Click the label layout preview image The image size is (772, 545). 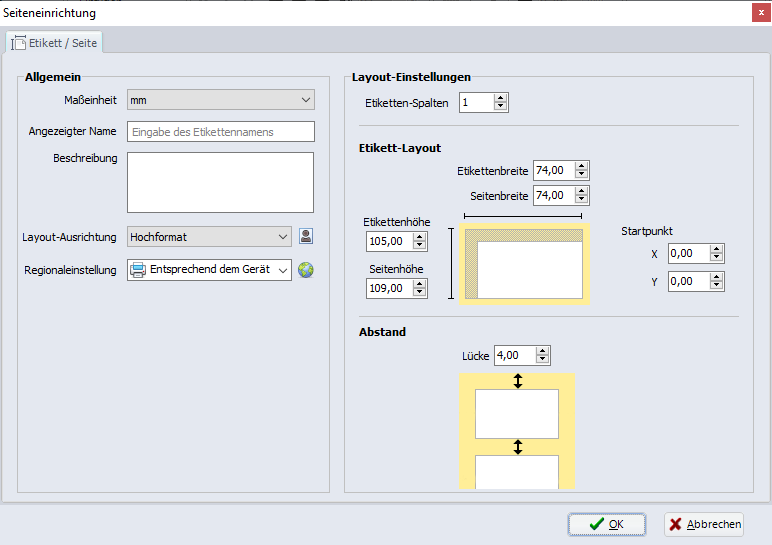point(525,264)
